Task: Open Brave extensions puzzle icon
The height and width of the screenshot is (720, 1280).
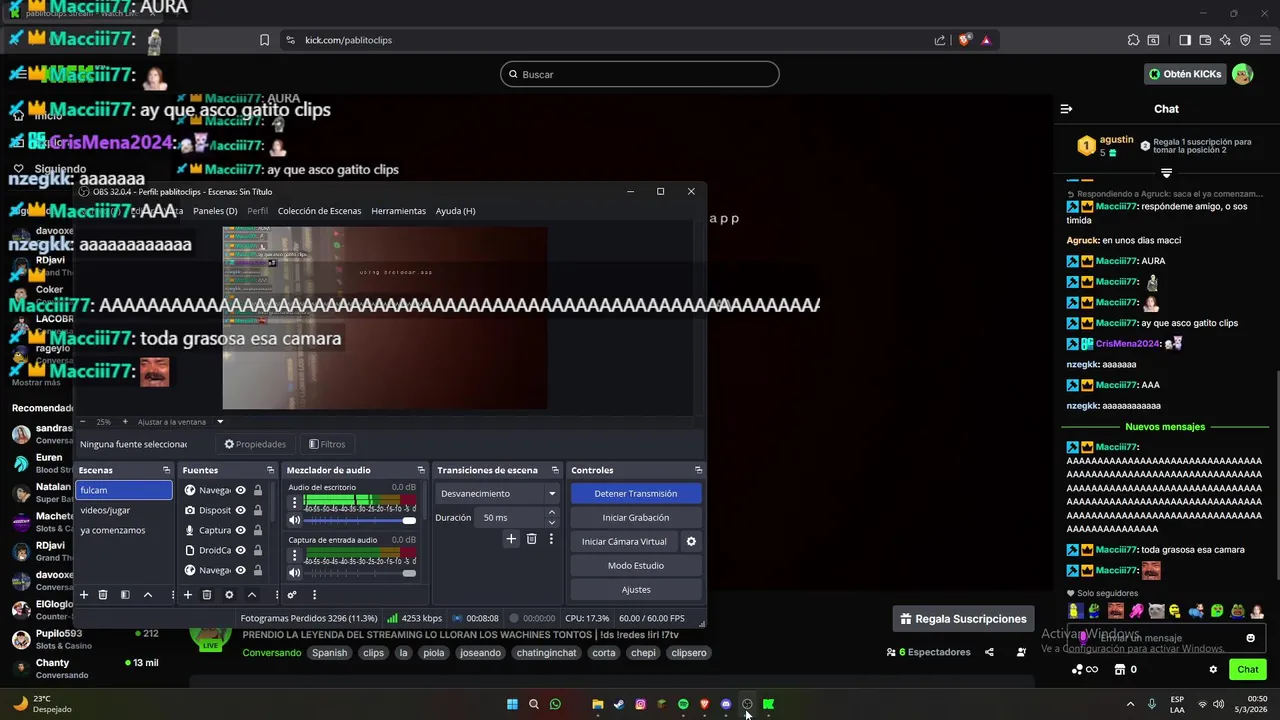Action: tap(1133, 40)
